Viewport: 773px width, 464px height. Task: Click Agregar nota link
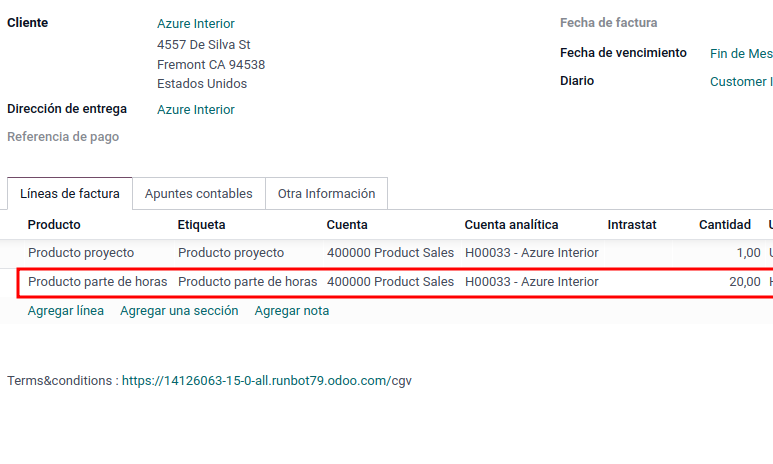(292, 311)
